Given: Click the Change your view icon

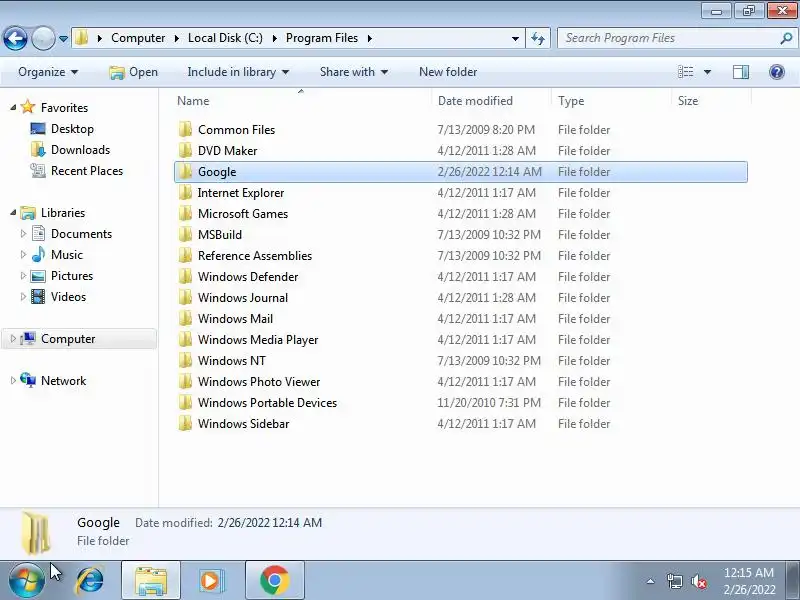Looking at the screenshot, I should 685,72.
